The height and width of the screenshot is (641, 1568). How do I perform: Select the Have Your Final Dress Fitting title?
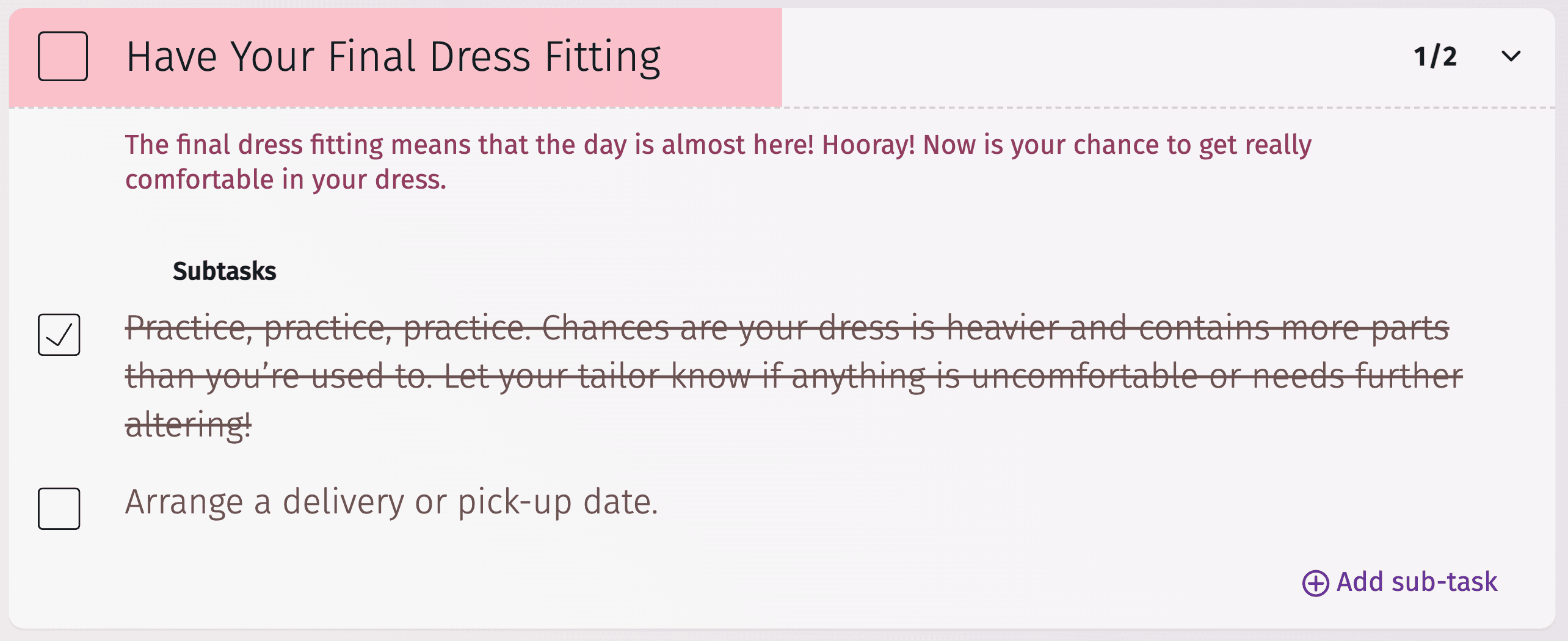(393, 57)
